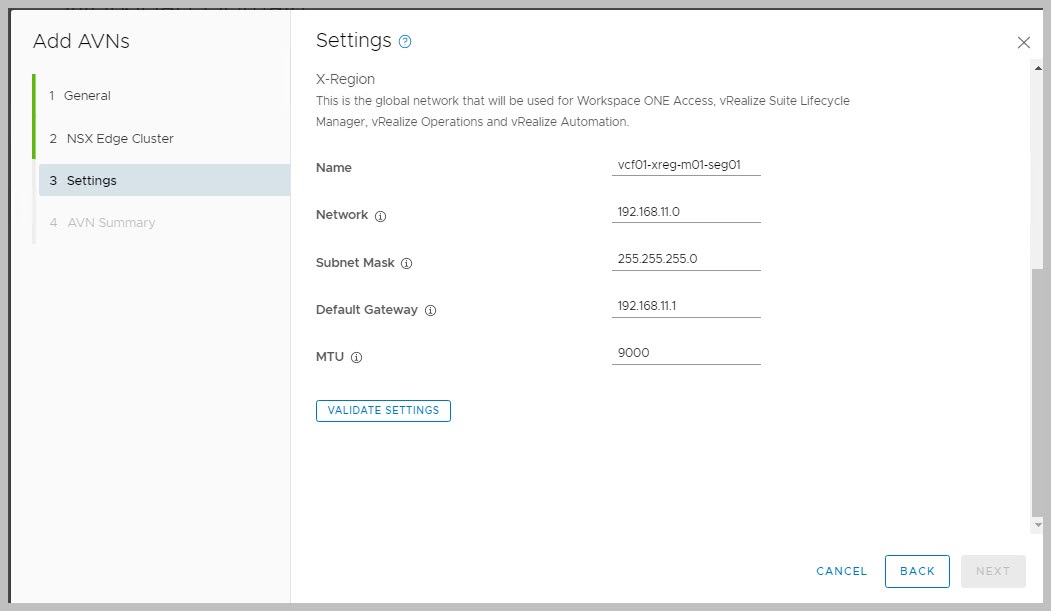This screenshot has height=611, width=1051.
Task: Click the Back button
Action: [917, 571]
